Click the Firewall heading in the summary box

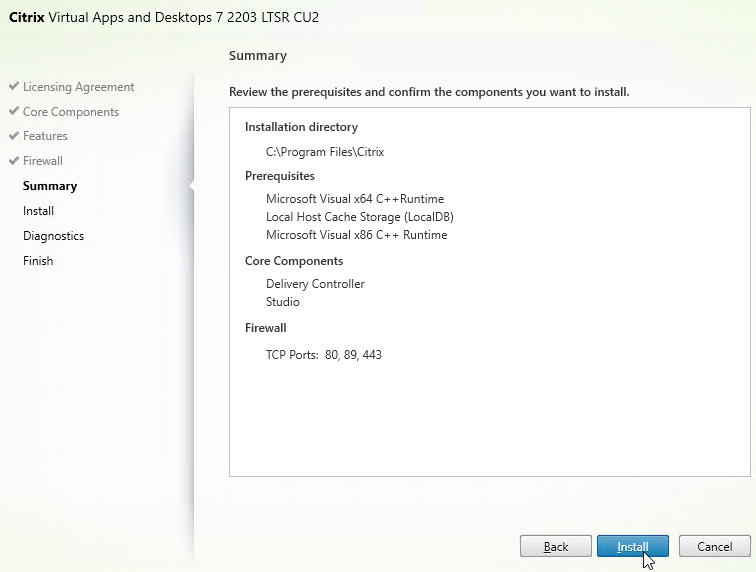coord(266,328)
